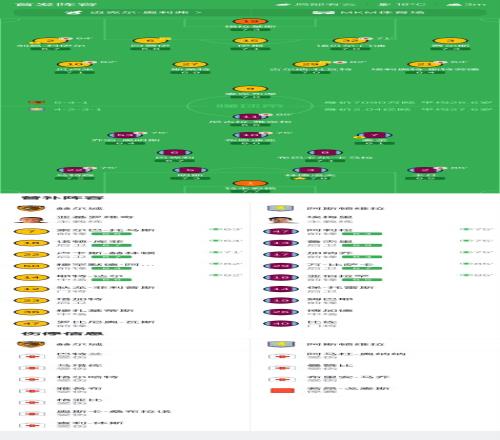
Task: Click the red card icon in Villa absences
Action: (282, 390)
